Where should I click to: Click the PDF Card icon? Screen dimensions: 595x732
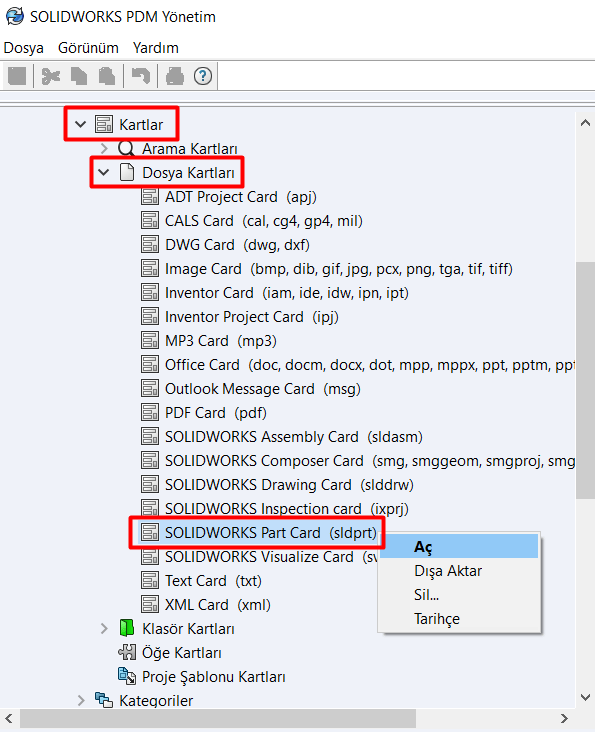[149, 413]
